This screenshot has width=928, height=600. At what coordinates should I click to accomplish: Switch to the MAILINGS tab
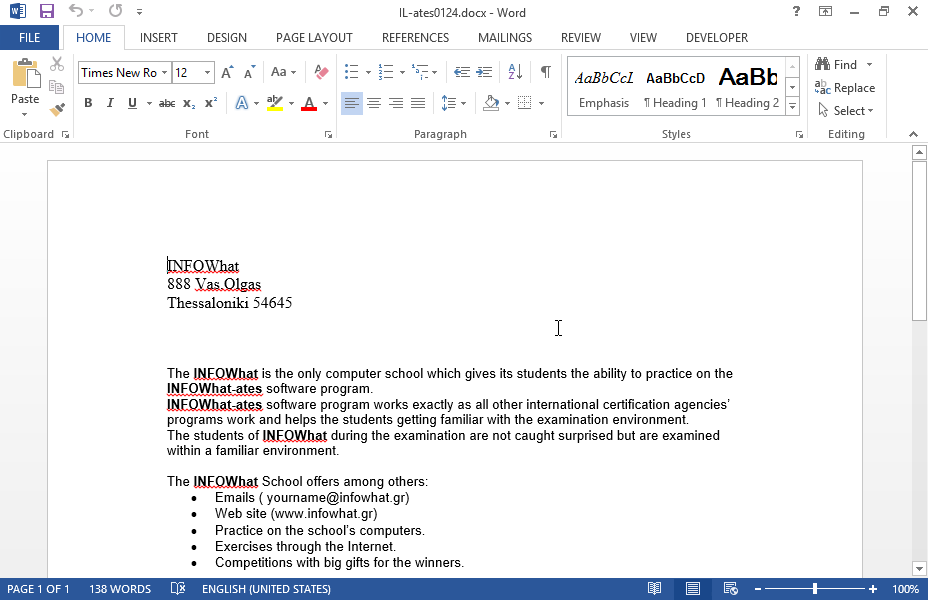505,38
